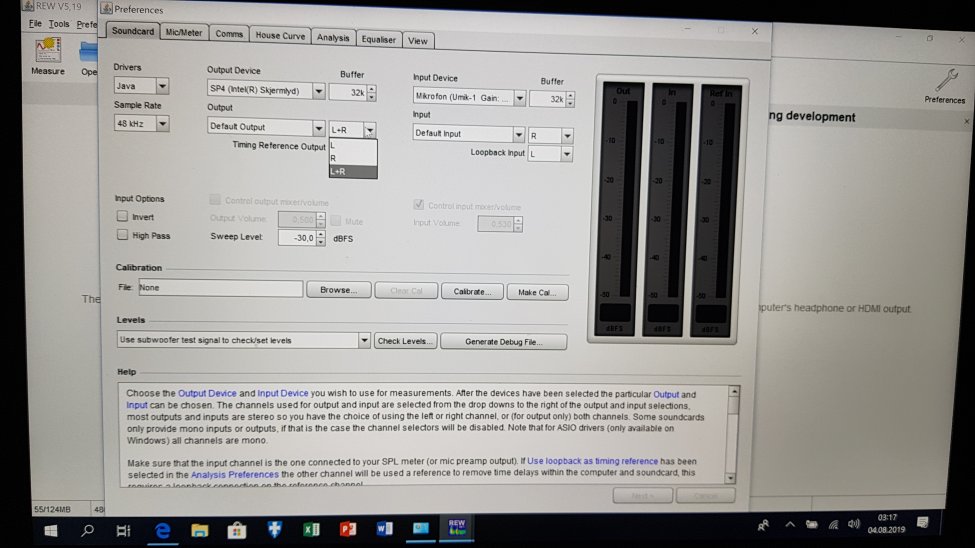Screen dimensions: 975x548
Task: Open Windows Start menu
Action: click(51, 531)
